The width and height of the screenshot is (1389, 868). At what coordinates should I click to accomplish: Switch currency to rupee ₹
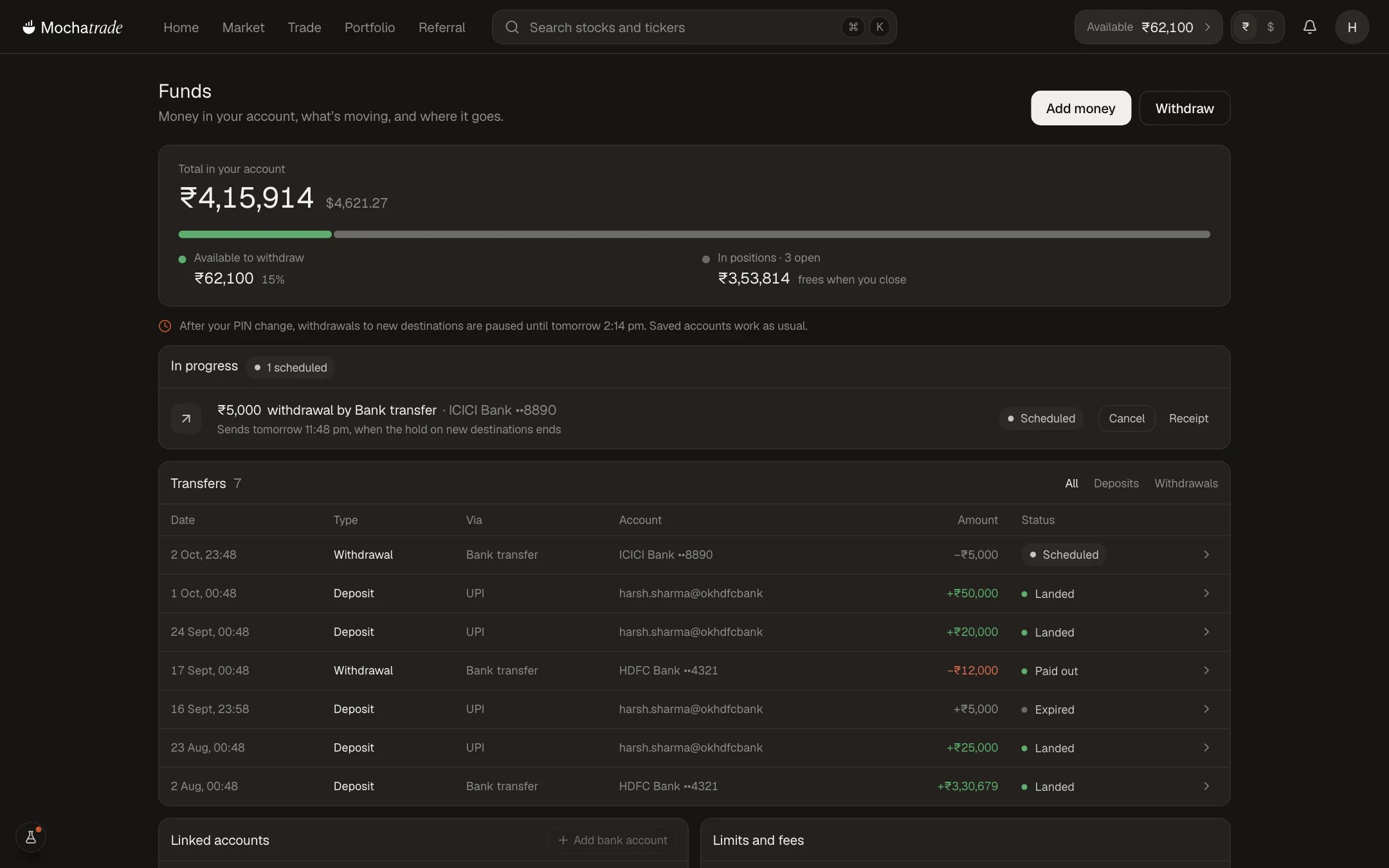click(1246, 27)
